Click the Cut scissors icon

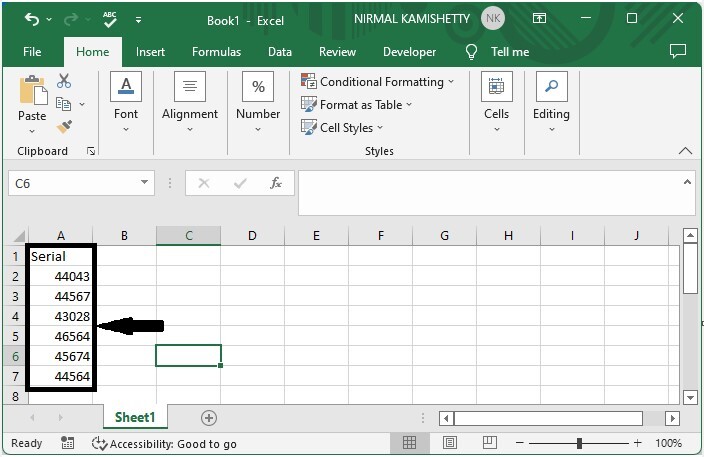(64, 82)
